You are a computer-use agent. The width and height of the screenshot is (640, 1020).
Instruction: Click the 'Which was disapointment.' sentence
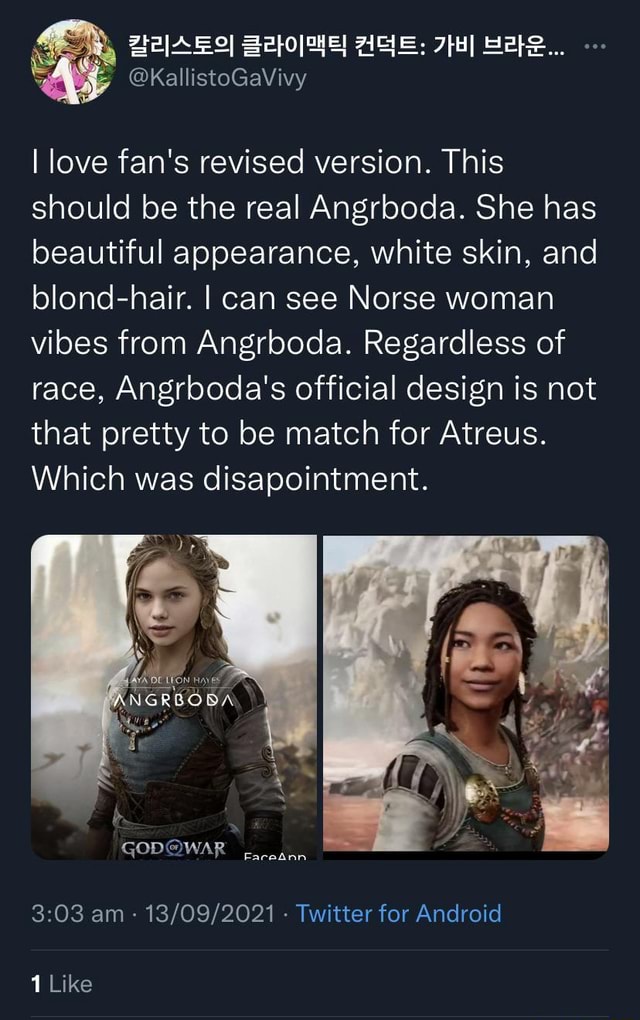(230, 479)
